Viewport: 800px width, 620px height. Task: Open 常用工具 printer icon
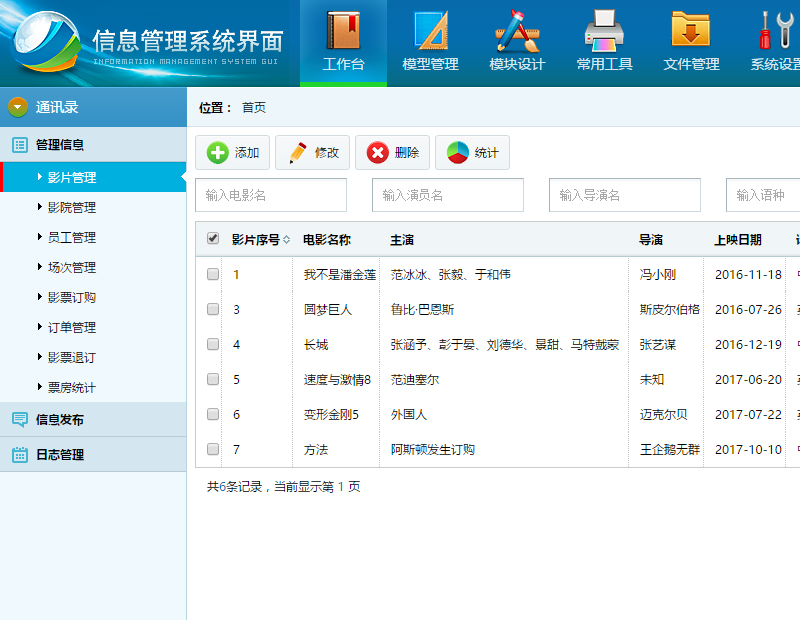point(604,31)
